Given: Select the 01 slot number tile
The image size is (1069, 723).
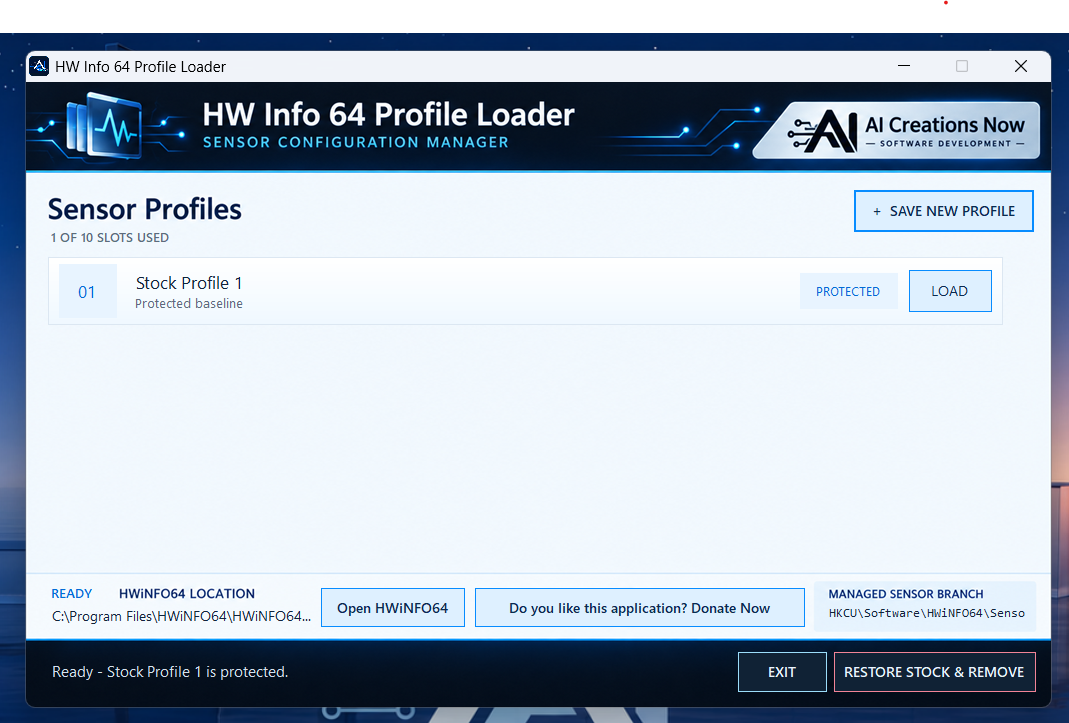Looking at the screenshot, I should 87,292.
